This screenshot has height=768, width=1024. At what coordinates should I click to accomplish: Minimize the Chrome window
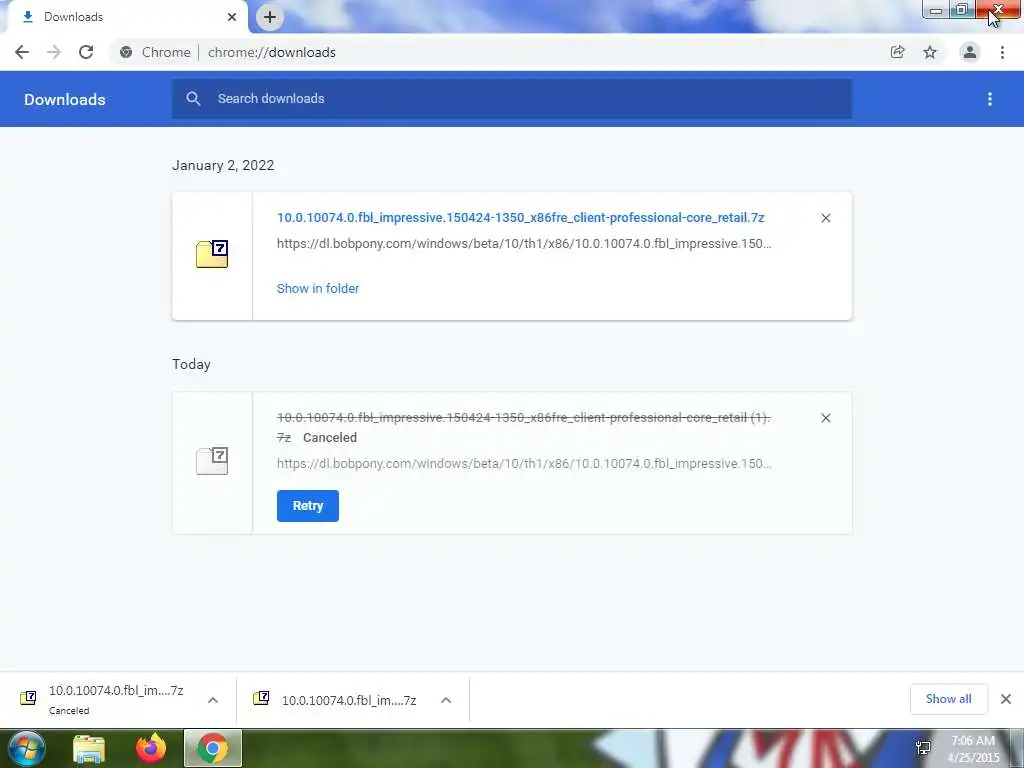tap(936, 10)
